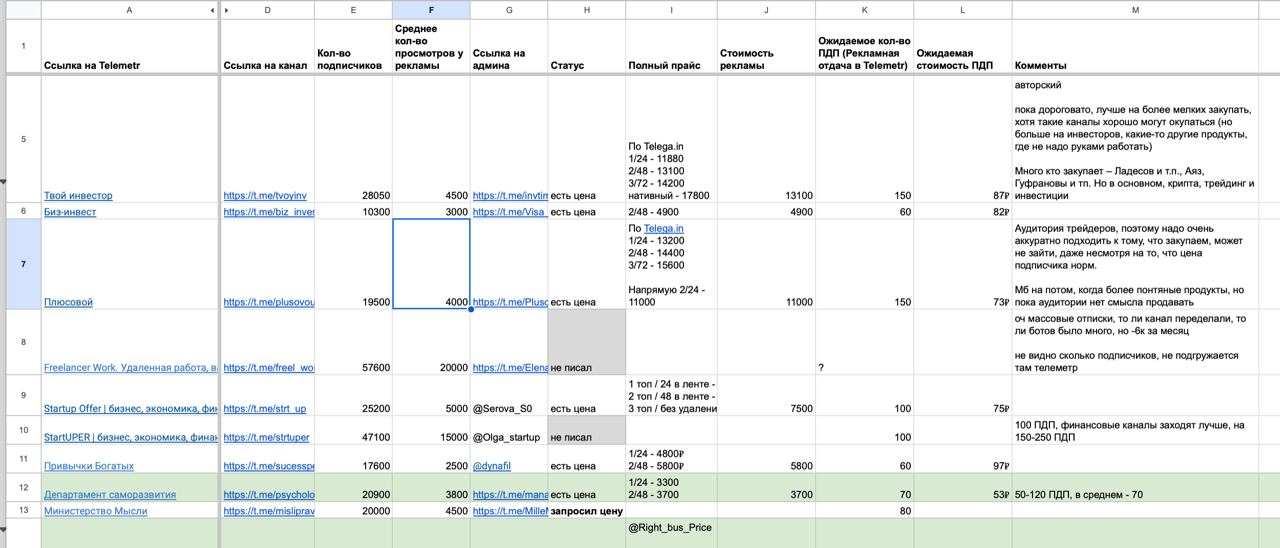Select the views cell 15000
Viewport: 1280px width, 548px height.
431,430
